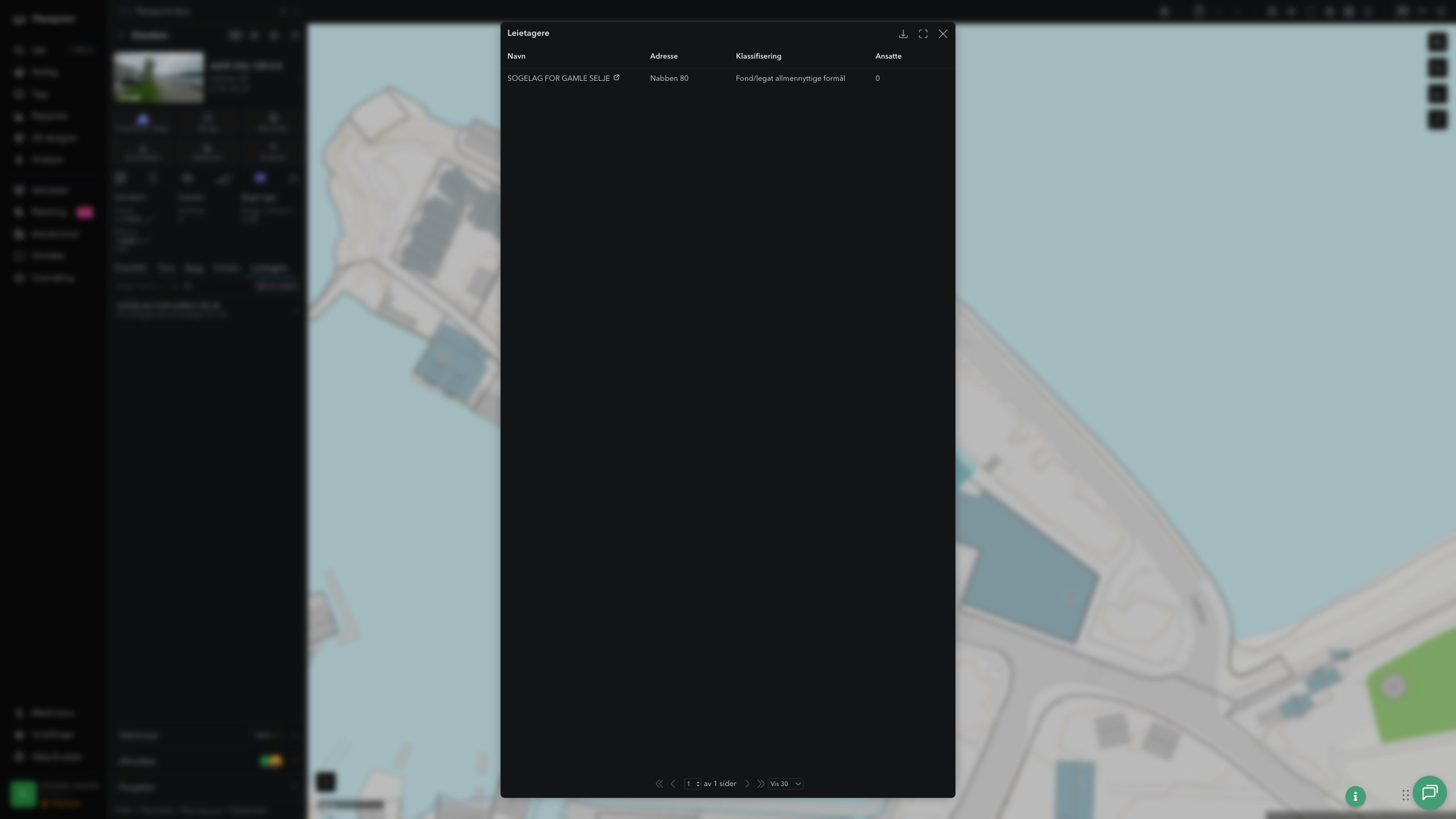Sort by the Adresse column header
This screenshot has width=1456, height=819.
click(x=664, y=56)
